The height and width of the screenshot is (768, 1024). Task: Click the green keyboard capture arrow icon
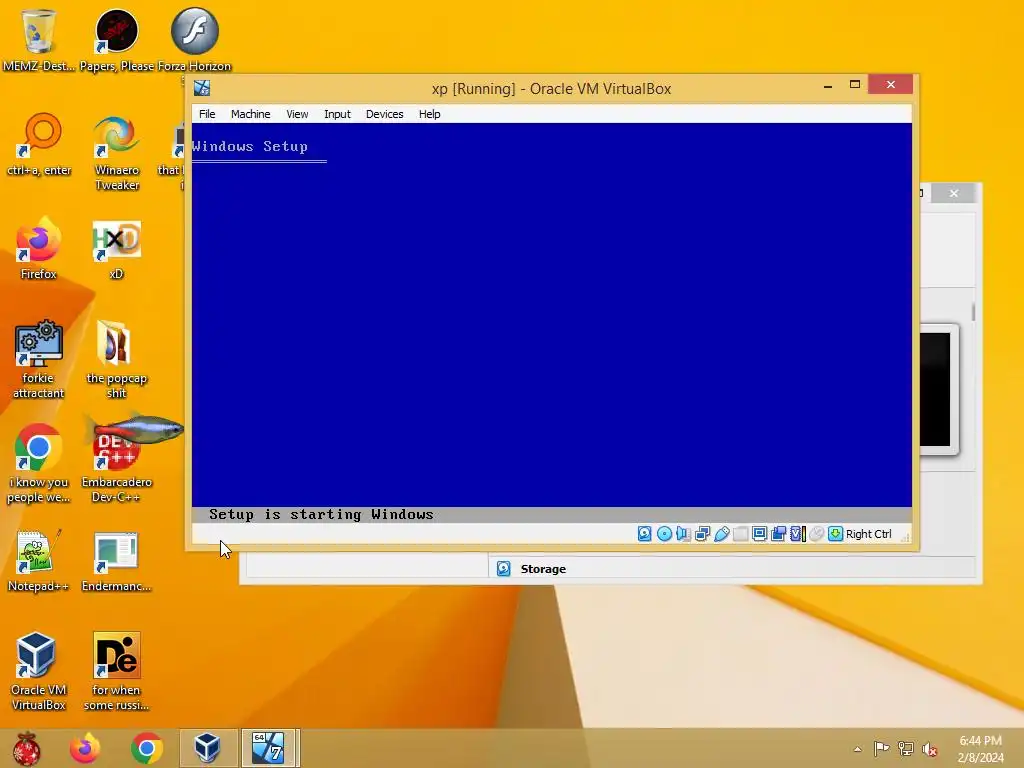[835, 534]
